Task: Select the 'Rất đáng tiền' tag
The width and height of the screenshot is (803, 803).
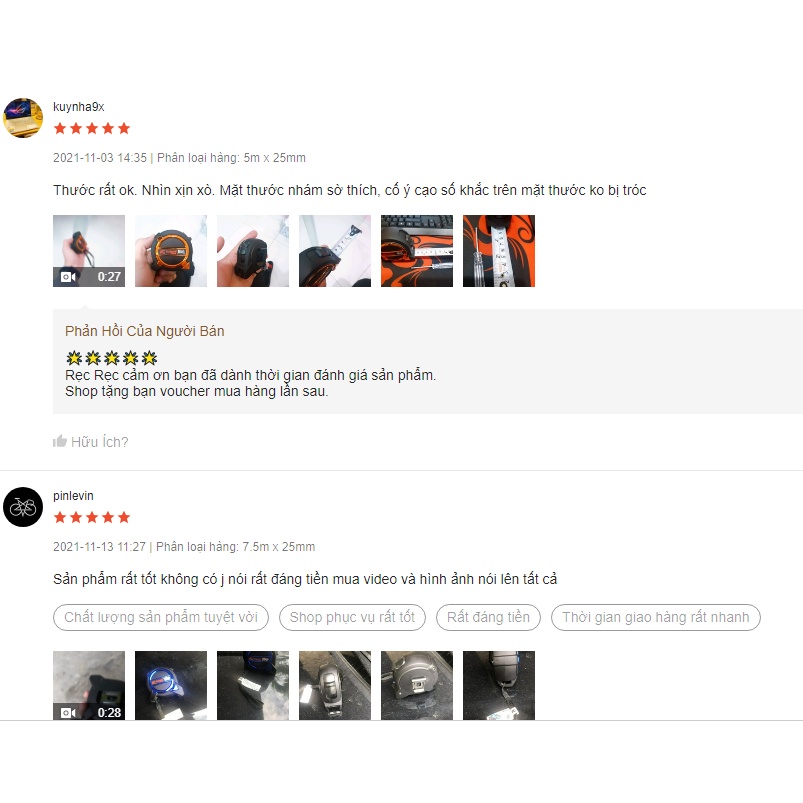Action: pyautogui.click(x=488, y=617)
